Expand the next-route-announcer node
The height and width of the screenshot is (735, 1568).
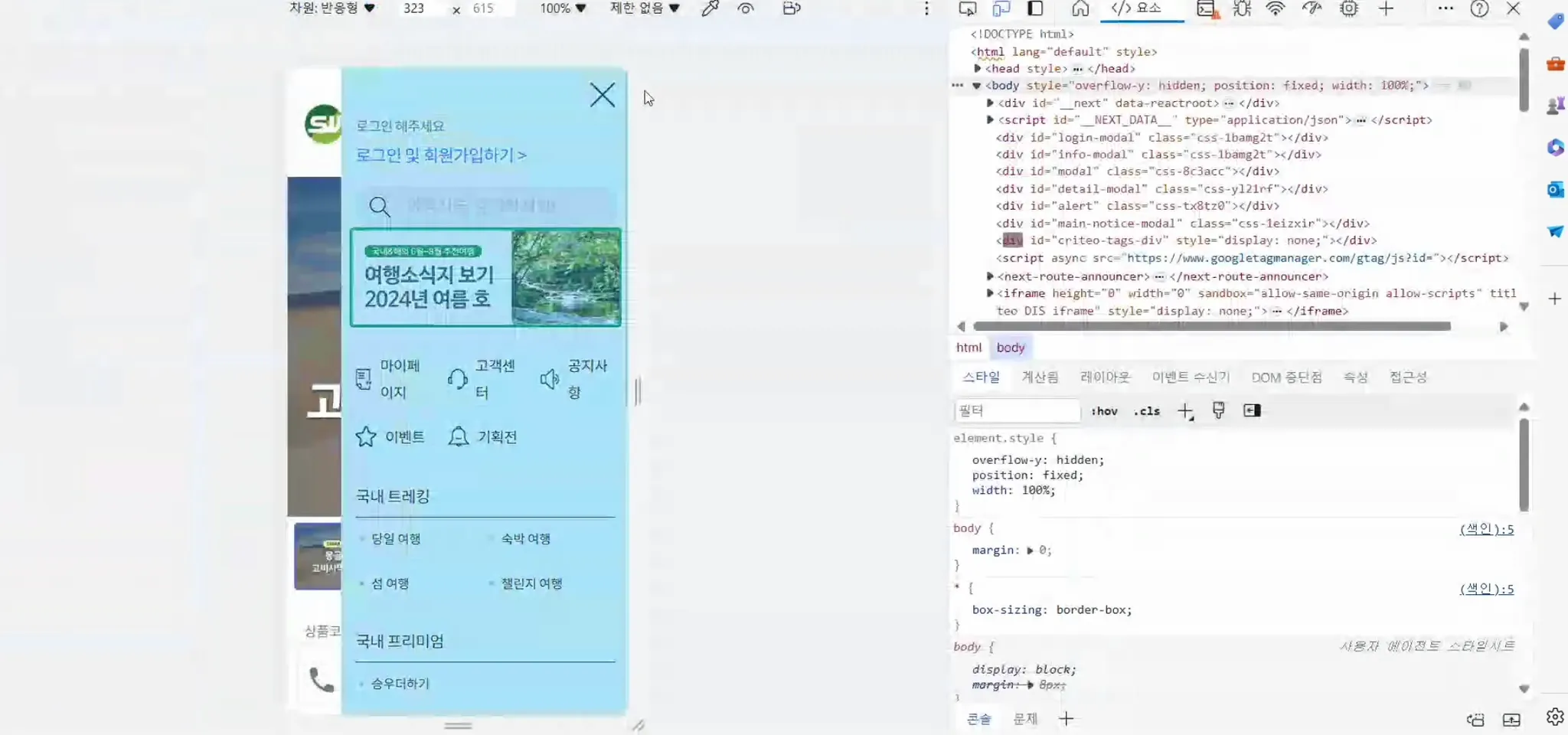pos(990,276)
